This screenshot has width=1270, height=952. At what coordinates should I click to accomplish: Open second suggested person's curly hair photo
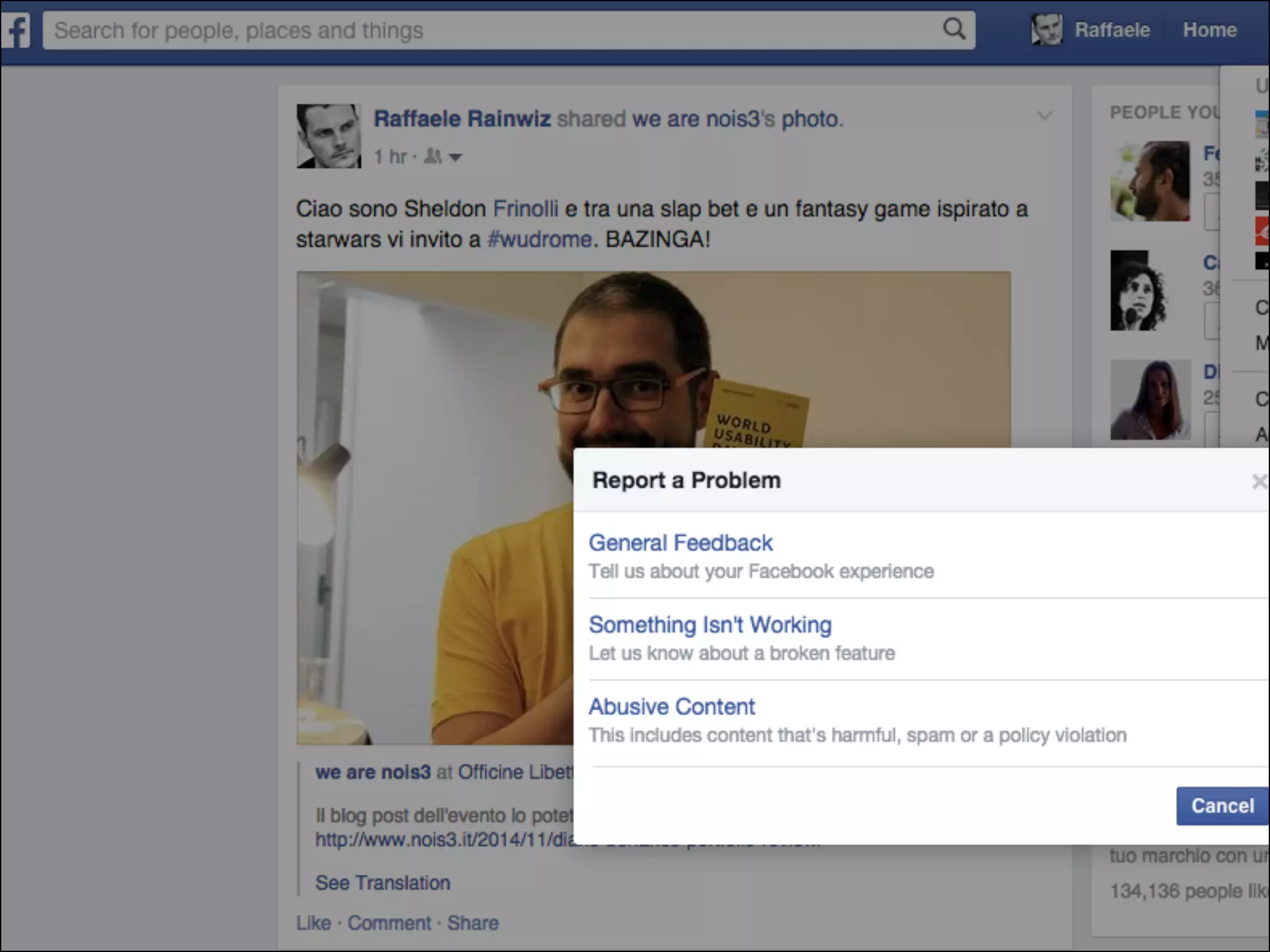point(1139,291)
